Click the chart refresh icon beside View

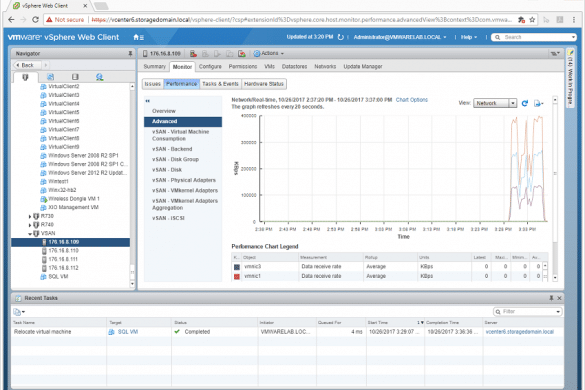(525, 103)
